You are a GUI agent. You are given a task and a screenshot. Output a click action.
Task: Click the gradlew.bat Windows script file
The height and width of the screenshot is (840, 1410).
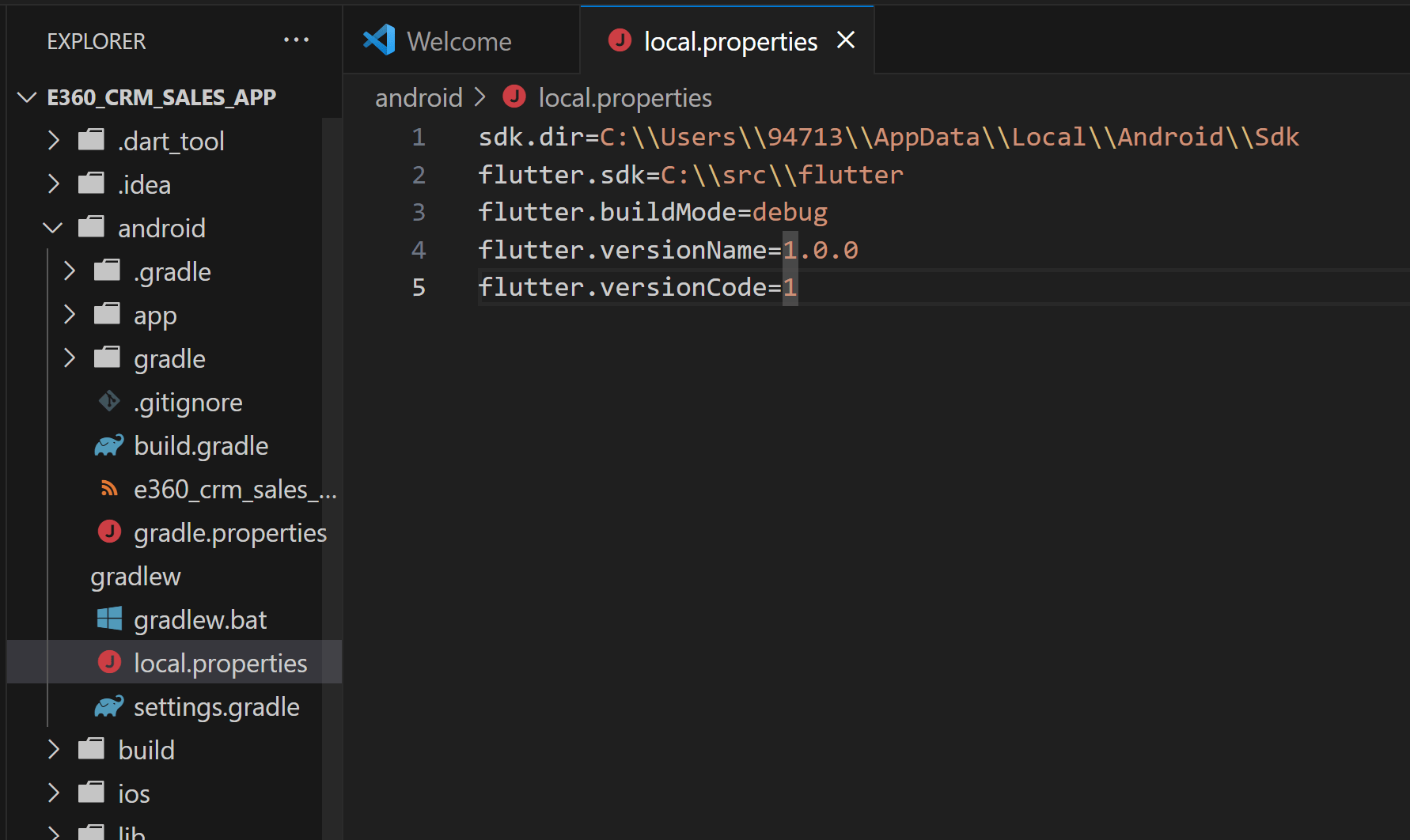tap(199, 619)
